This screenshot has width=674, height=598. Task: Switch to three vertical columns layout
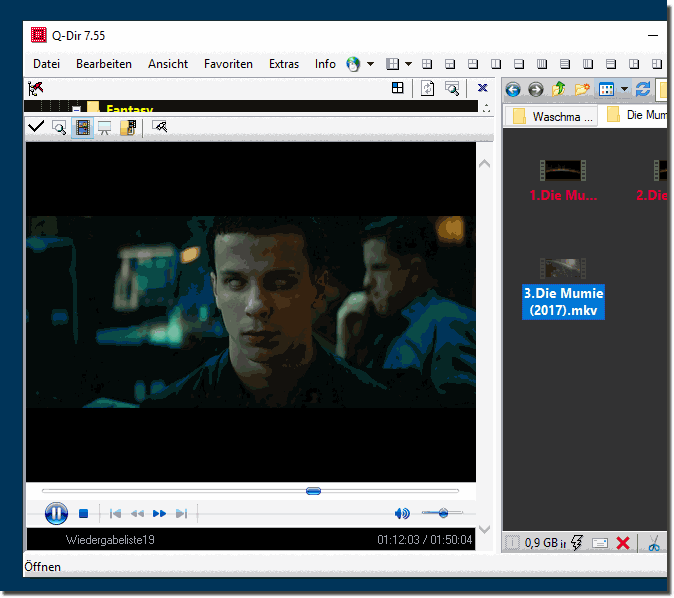[588, 64]
